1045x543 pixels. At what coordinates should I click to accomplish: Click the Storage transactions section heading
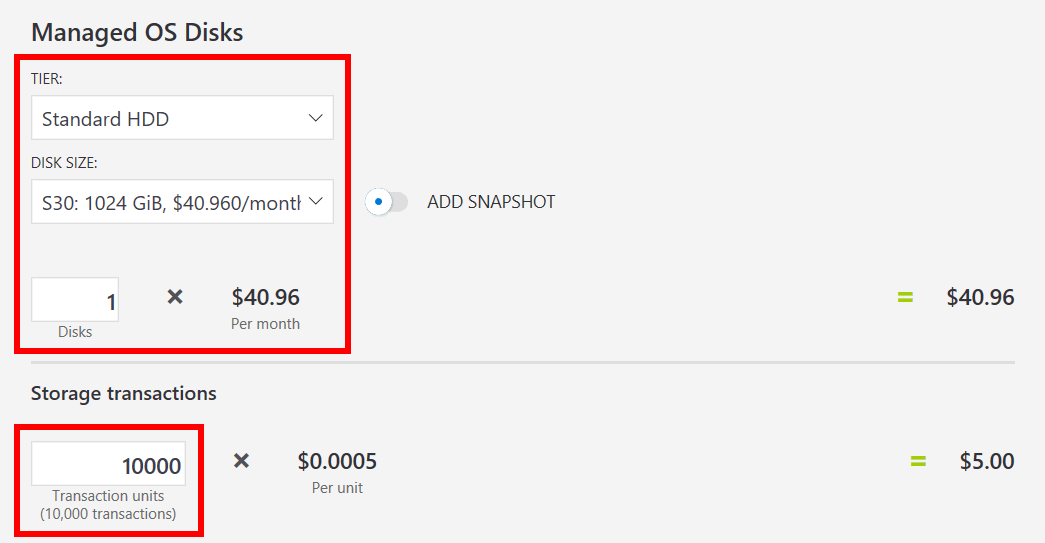124,393
